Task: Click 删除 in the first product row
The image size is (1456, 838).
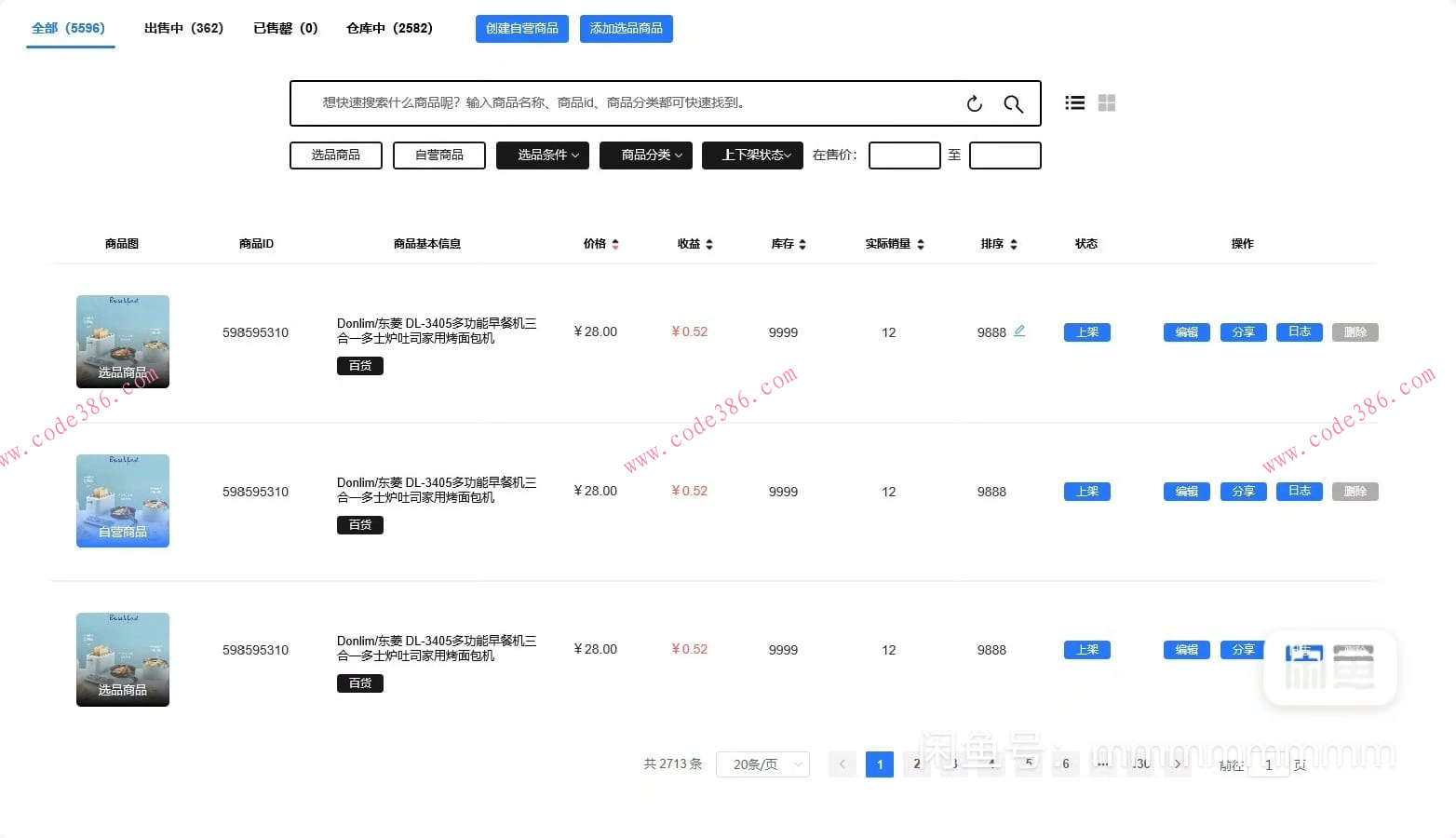Action: (x=1355, y=332)
